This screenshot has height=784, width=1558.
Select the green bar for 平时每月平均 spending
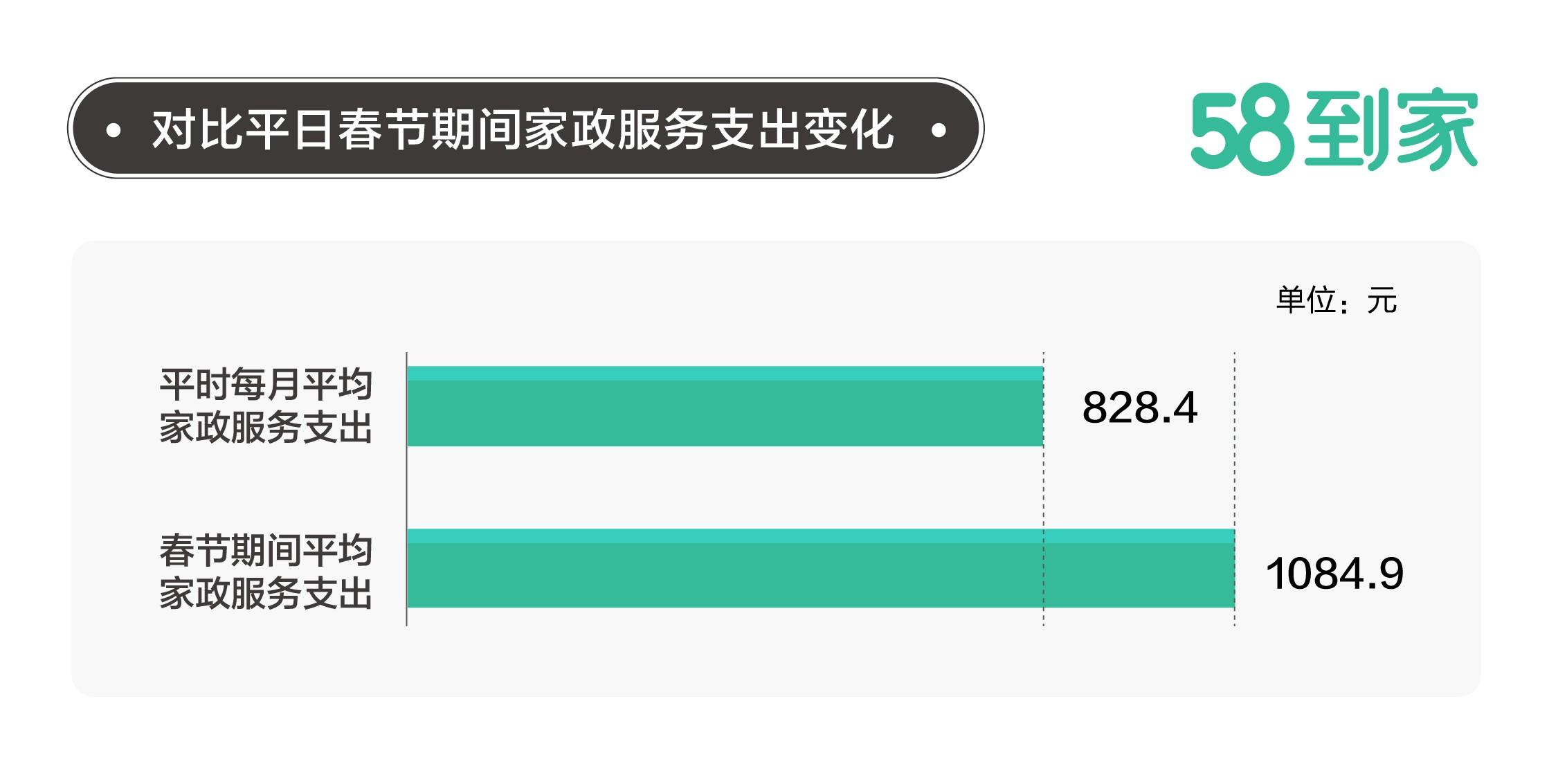(725, 413)
